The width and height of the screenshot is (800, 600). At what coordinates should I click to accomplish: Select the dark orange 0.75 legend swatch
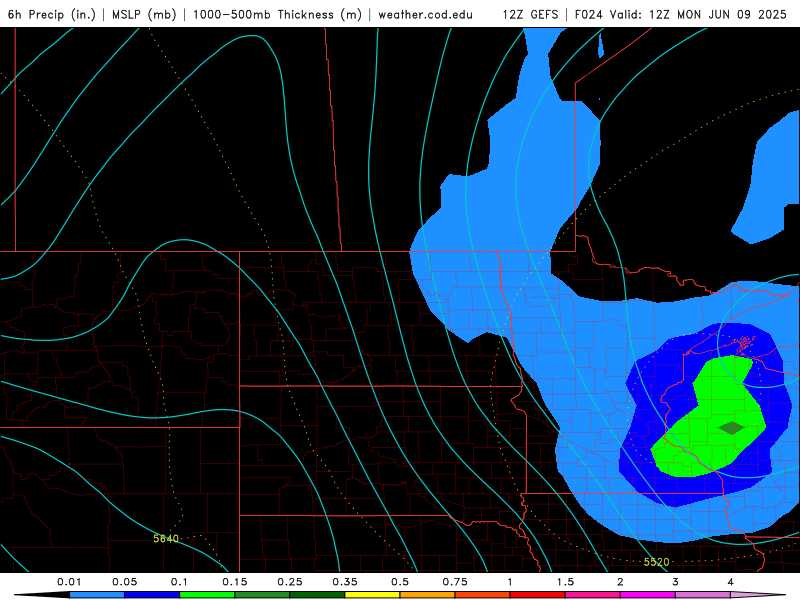coord(483,595)
